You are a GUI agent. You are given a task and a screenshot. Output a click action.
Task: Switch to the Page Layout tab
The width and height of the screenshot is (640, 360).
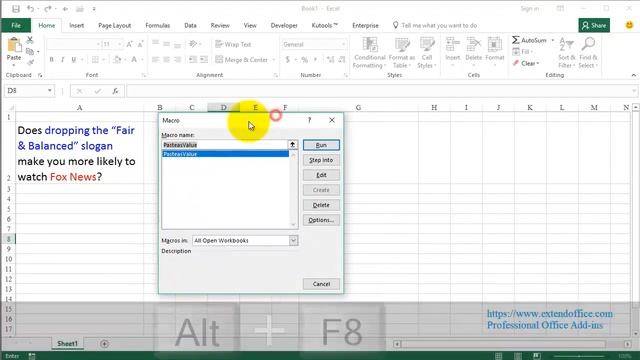click(114, 25)
